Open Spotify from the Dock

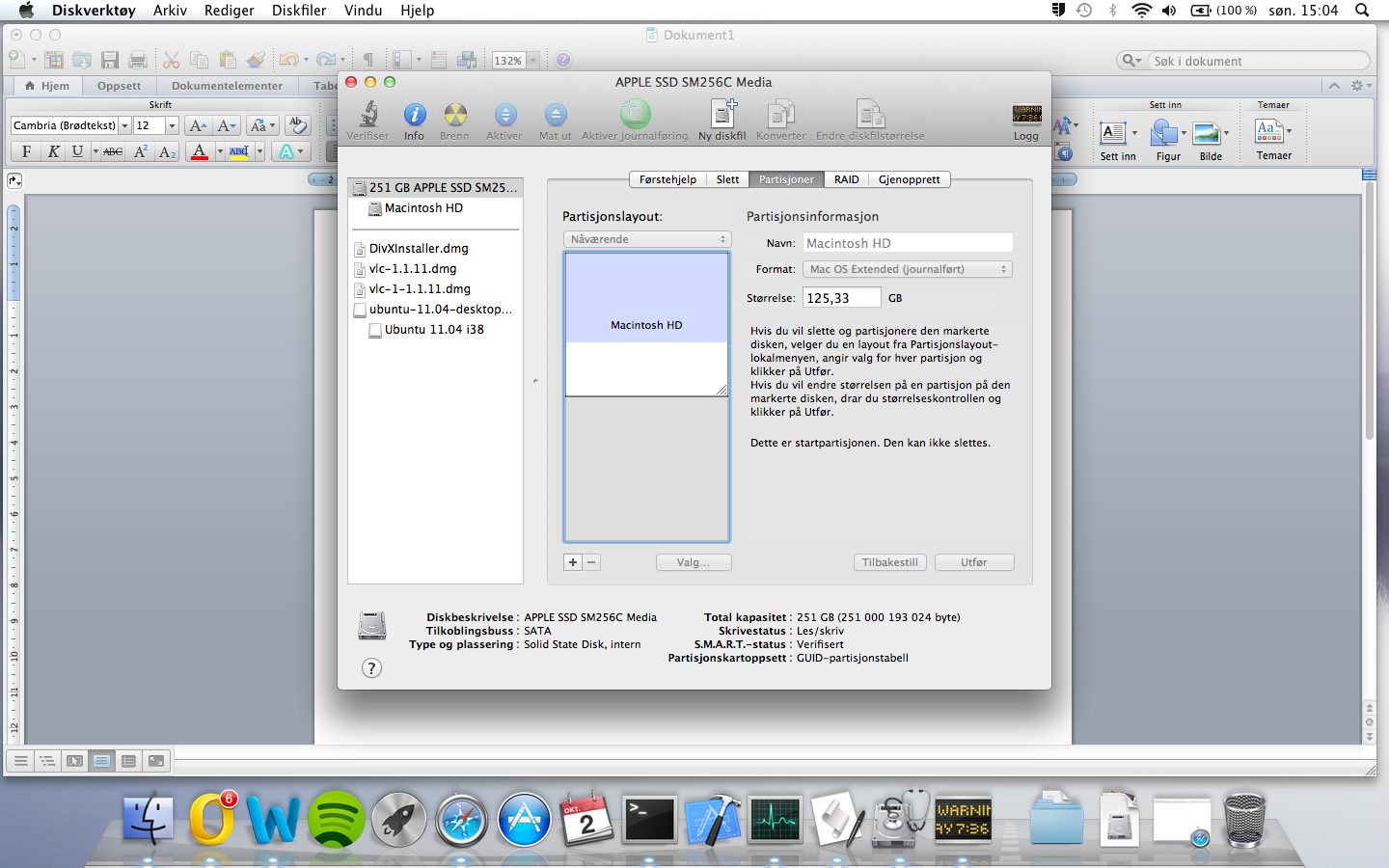pyautogui.click(x=336, y=821)
